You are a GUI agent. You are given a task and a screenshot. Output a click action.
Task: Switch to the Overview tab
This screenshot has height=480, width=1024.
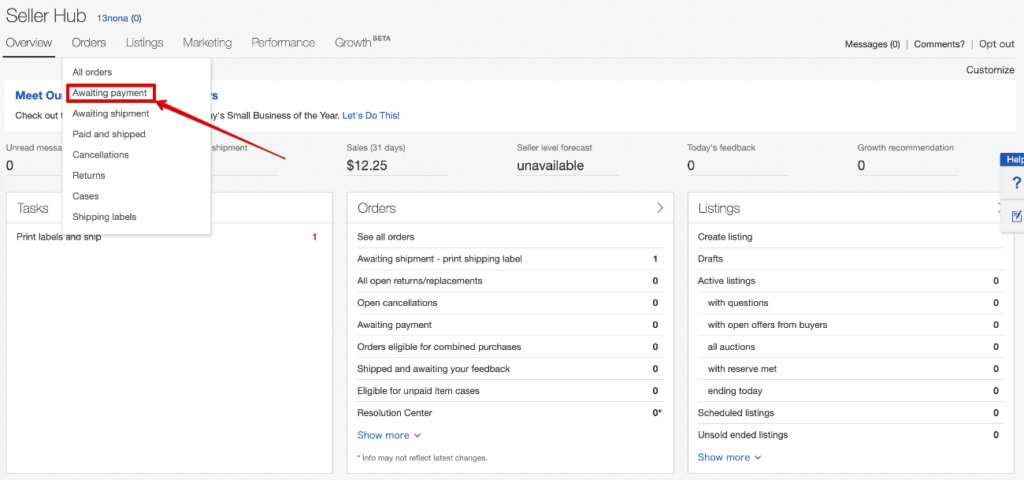tap(28, 42)
